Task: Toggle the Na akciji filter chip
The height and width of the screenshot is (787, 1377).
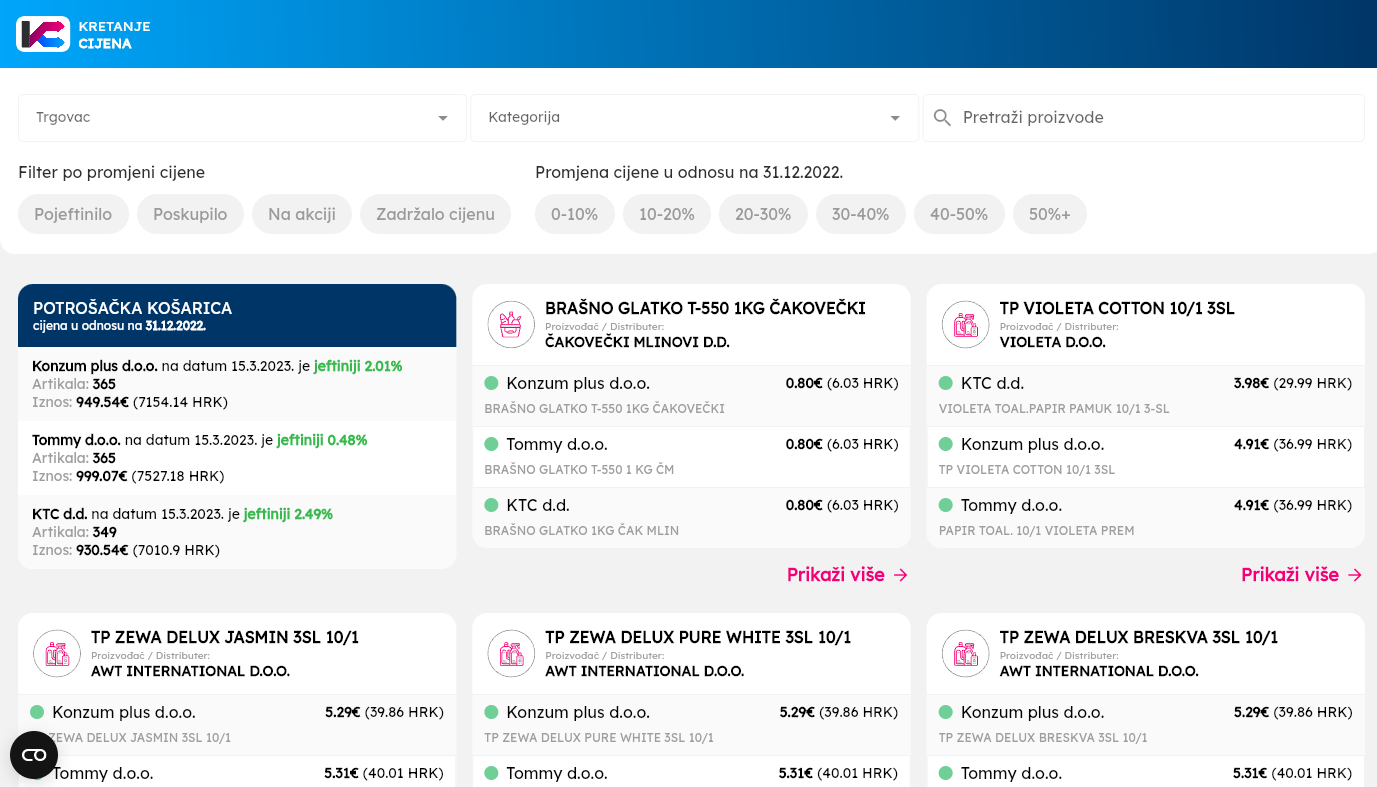Action: coord(302,214)
